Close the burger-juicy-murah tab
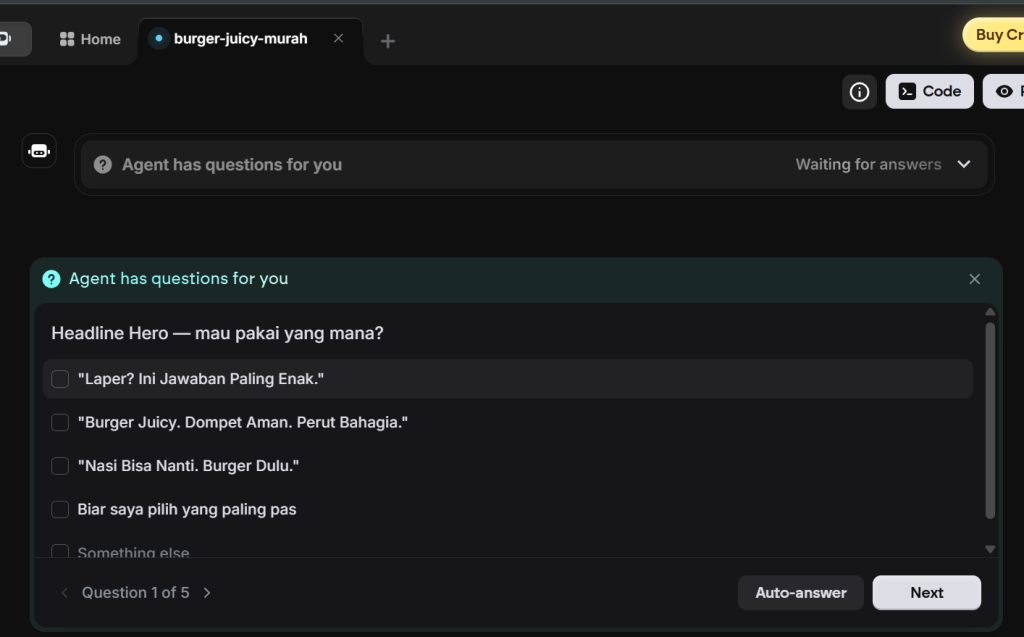 [338, 39]
